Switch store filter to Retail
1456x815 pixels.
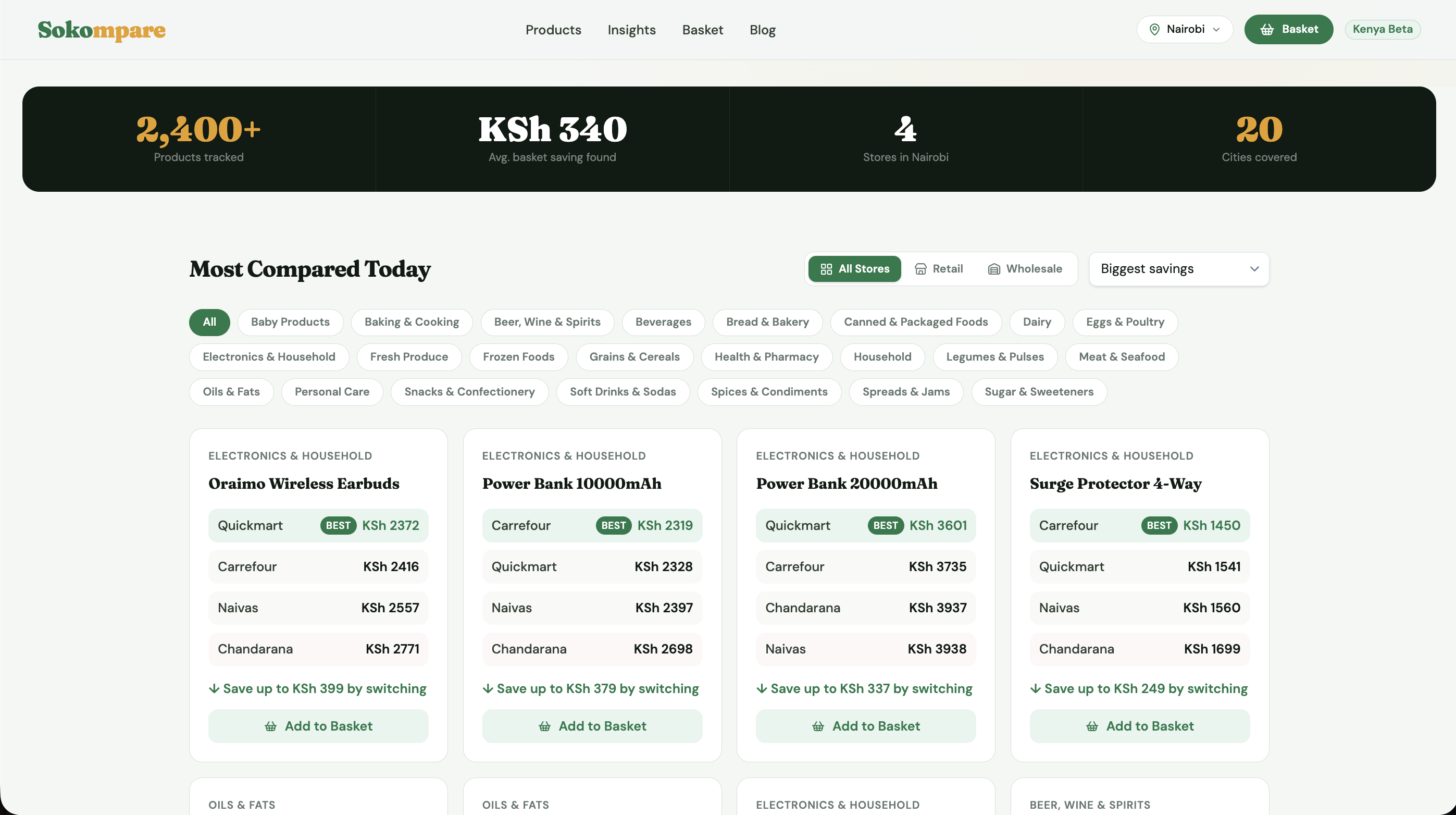(939, 269)
